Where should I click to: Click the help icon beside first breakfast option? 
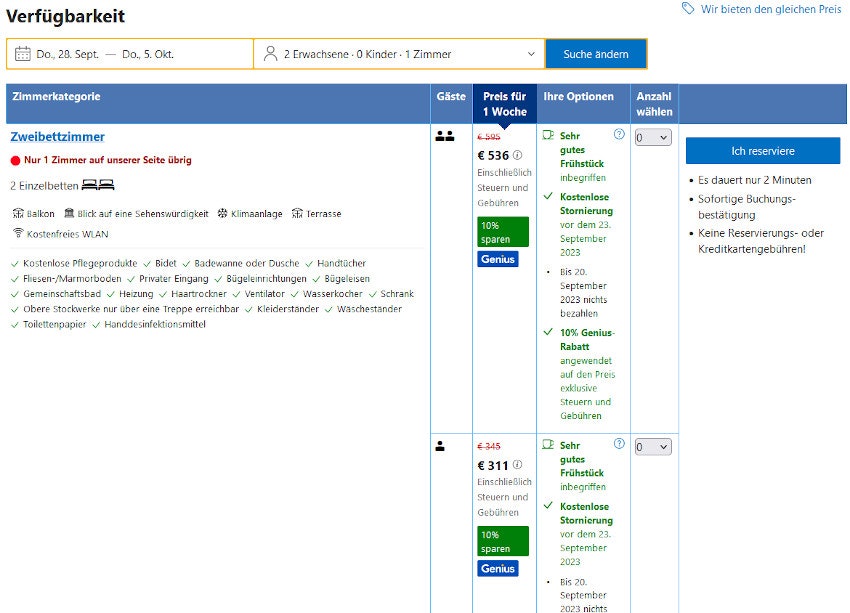(x=619, y=134)
